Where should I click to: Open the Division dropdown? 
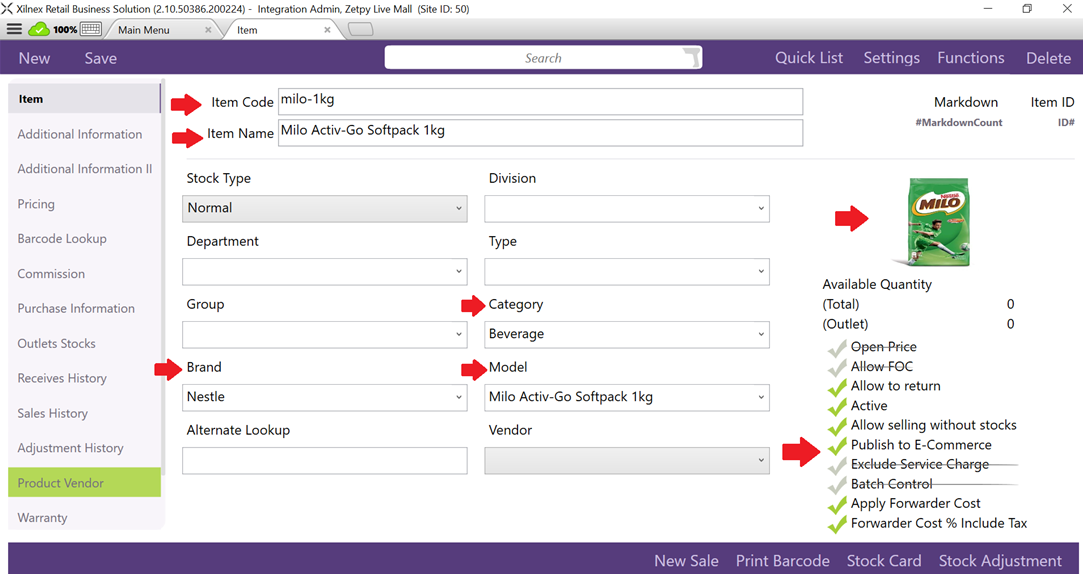pos(626,209)
